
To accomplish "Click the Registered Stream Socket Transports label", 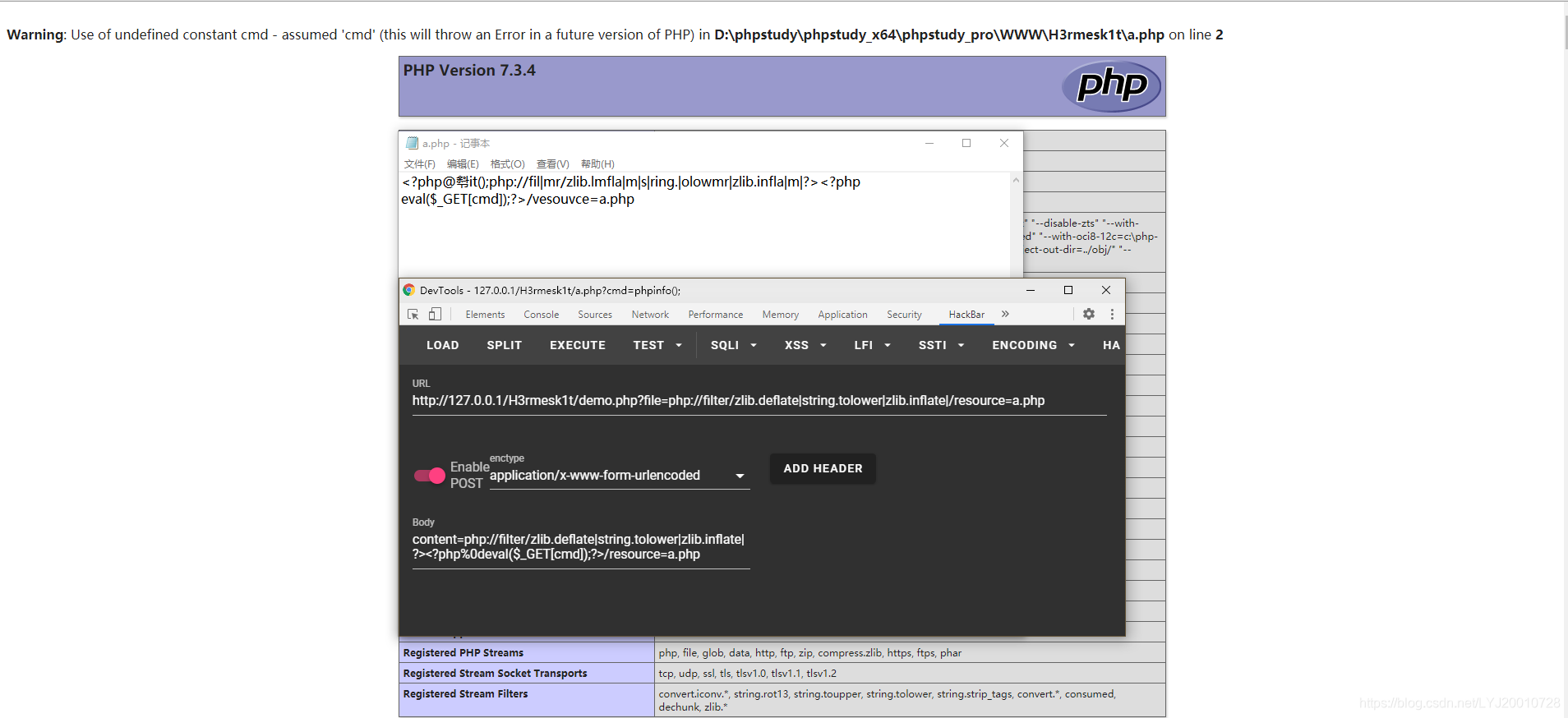I will [x=495, y=674].
